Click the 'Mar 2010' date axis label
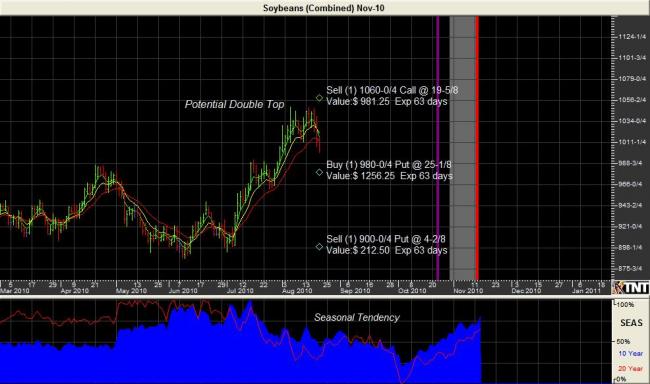This screenshot has height=384, width=650. tap(15, 291)
